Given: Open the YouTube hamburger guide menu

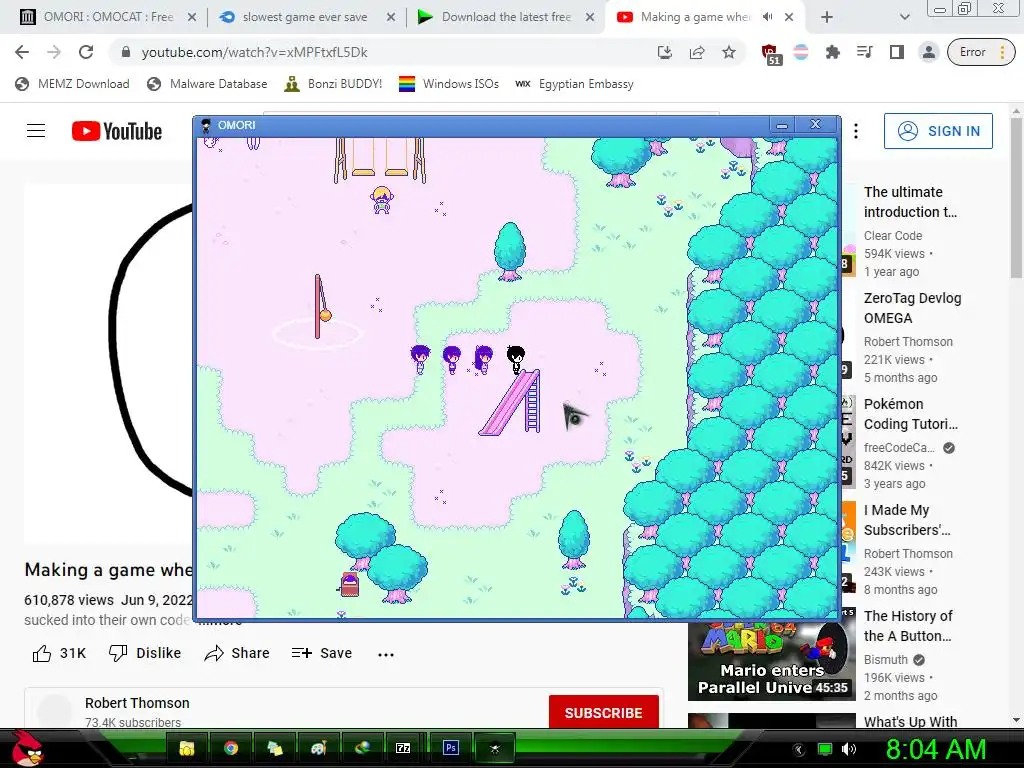Looking at the screenshot, I should [36, 131].
